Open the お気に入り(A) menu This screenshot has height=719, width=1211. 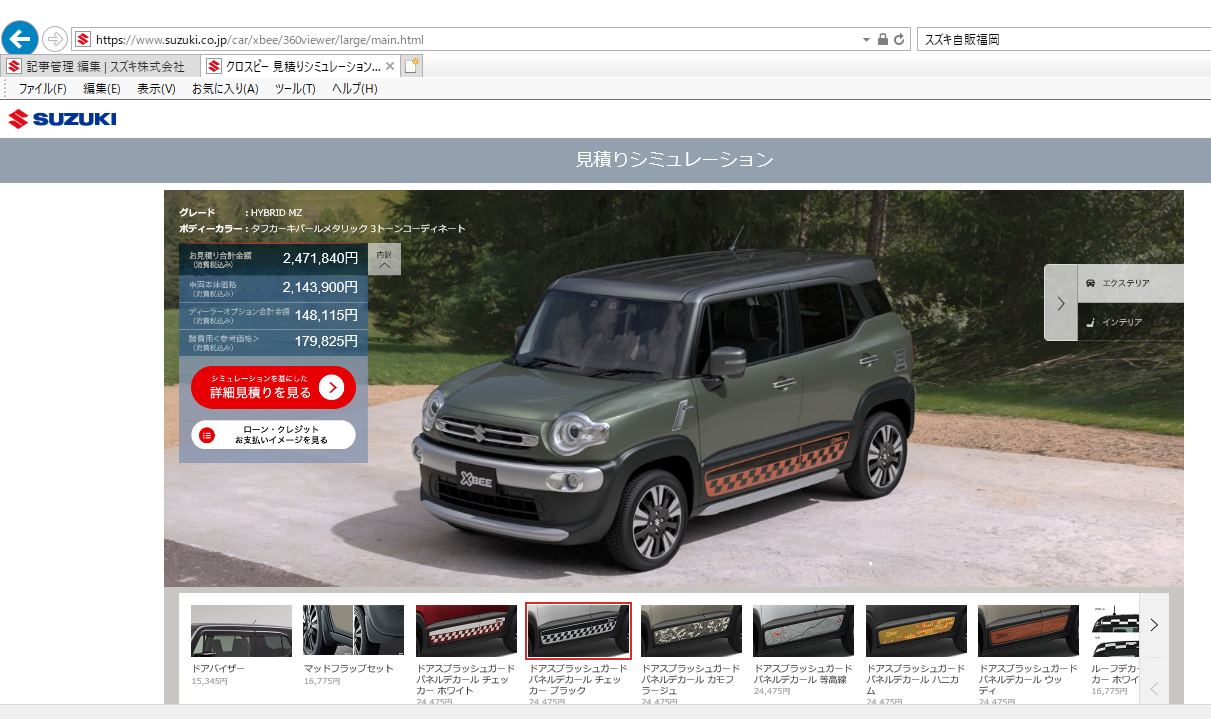225,89
